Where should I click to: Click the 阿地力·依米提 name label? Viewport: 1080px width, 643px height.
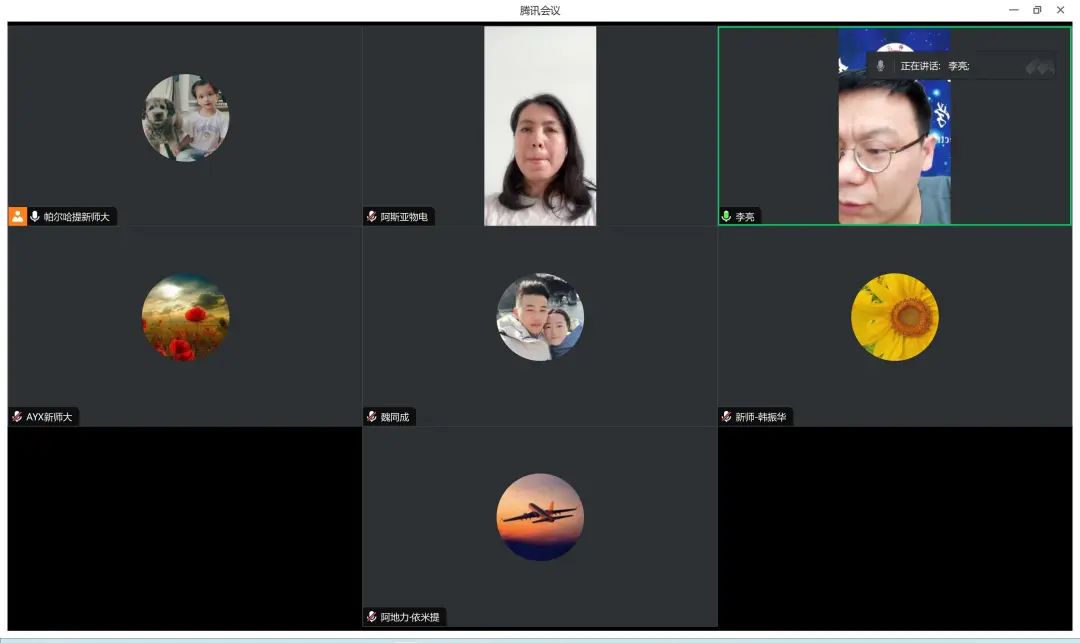coord(410,617)
